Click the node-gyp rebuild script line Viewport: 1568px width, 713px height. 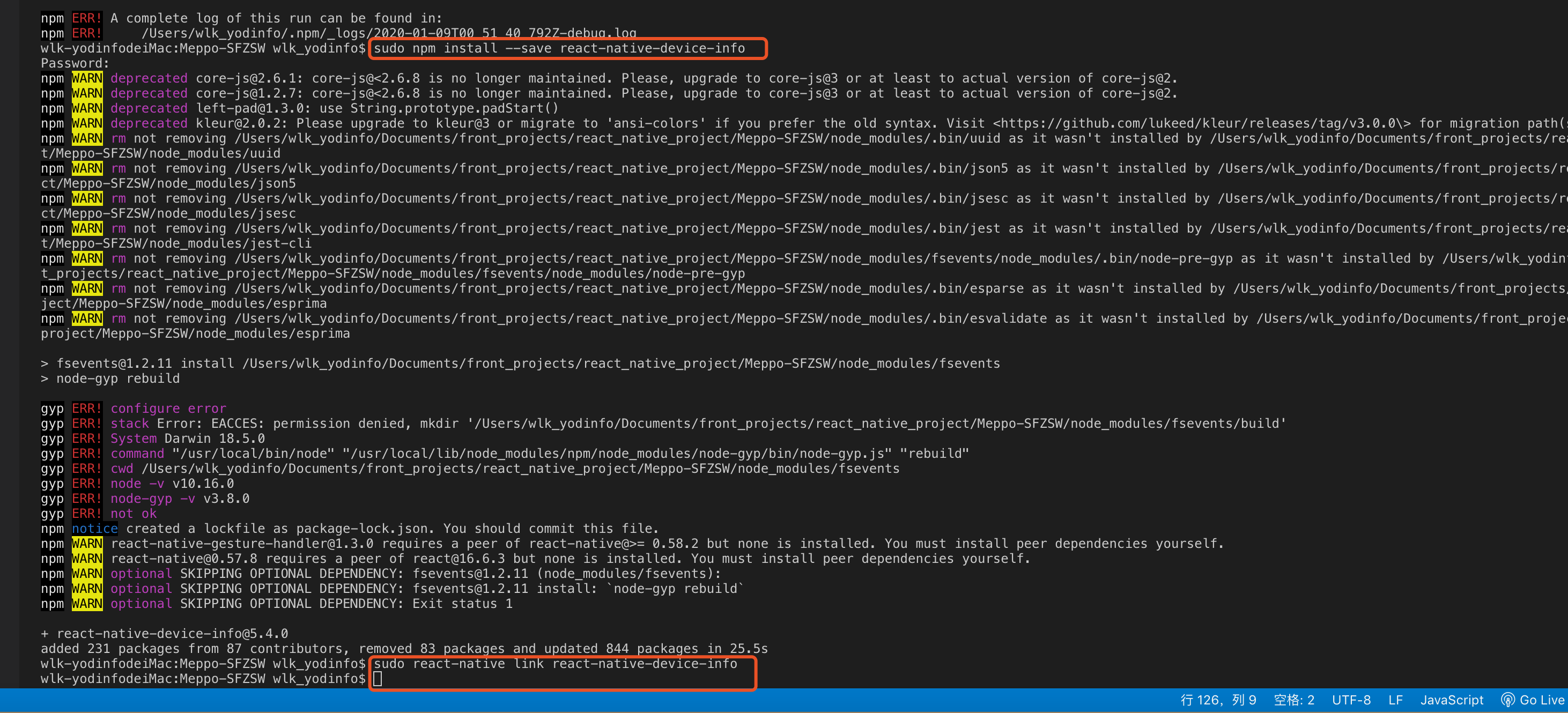point(117,378)
